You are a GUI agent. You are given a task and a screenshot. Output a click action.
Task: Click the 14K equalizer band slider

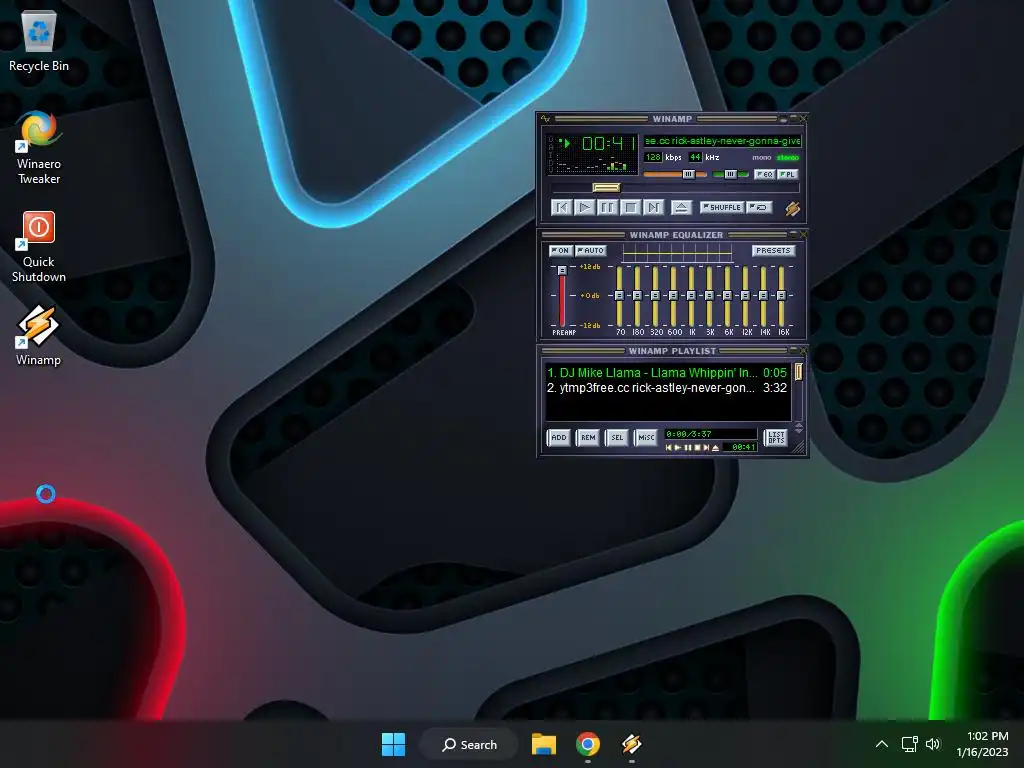763,296
